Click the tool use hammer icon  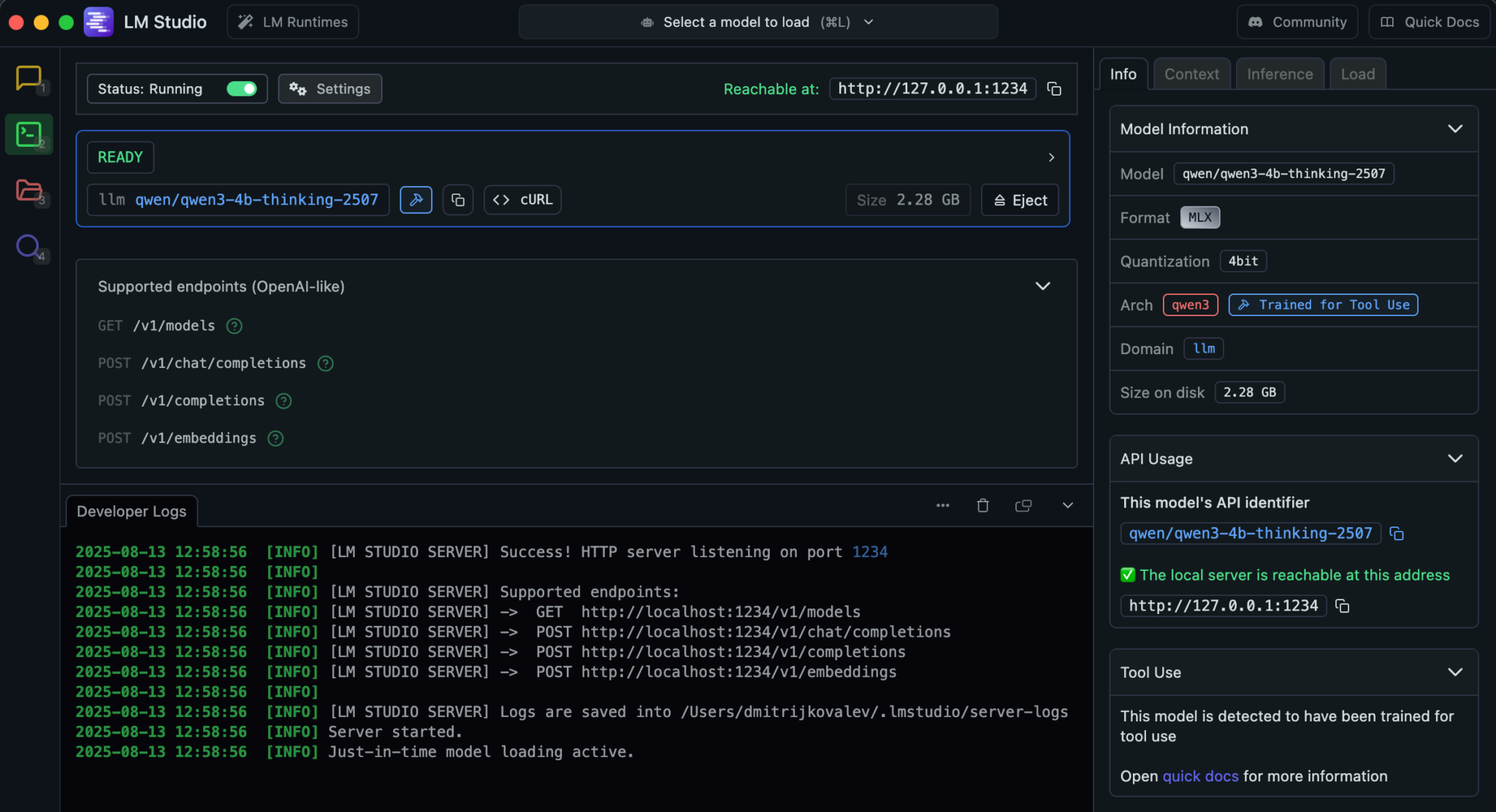click(x=416, y=200)
